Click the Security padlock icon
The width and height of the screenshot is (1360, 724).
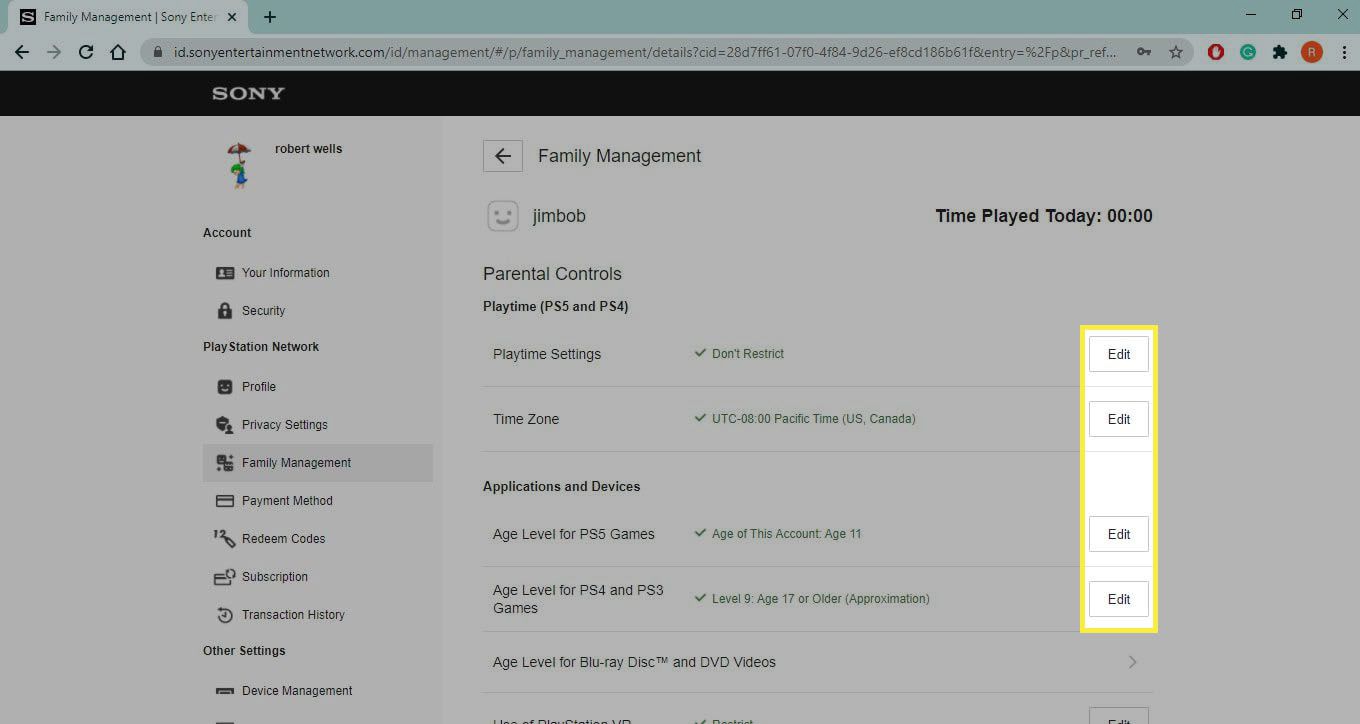point(225,311)
